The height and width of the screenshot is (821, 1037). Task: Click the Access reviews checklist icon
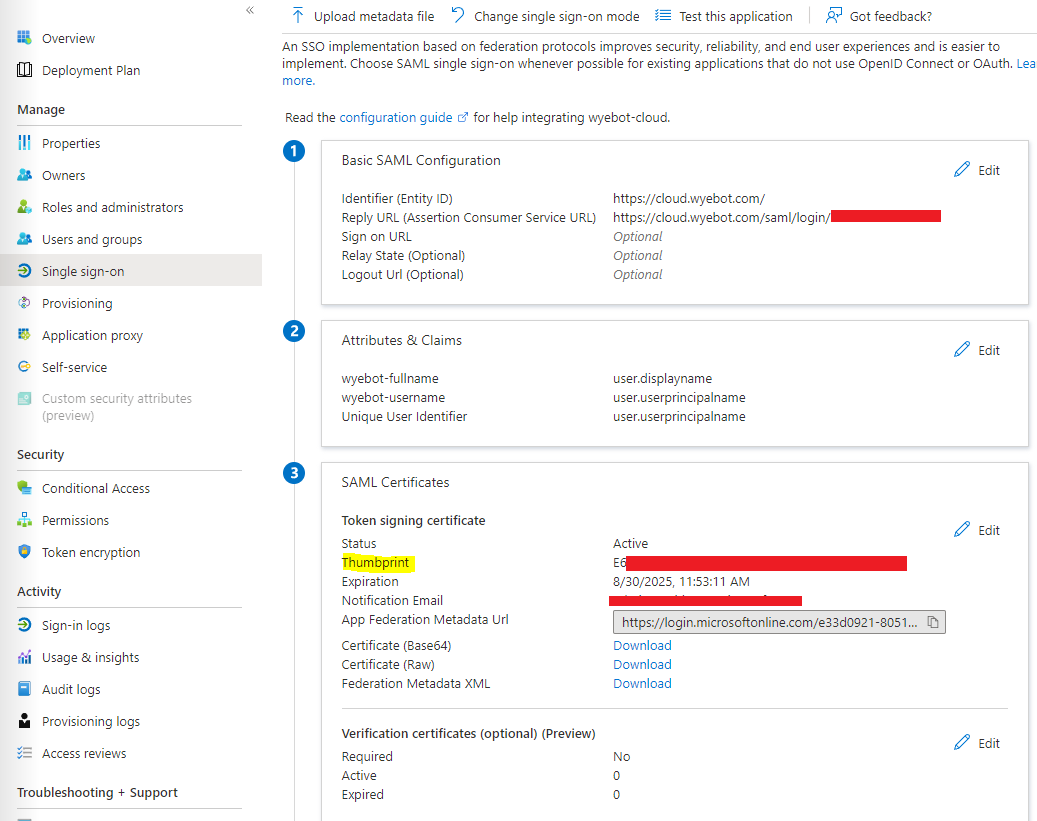pyautogui.click(x=24, y=753)
